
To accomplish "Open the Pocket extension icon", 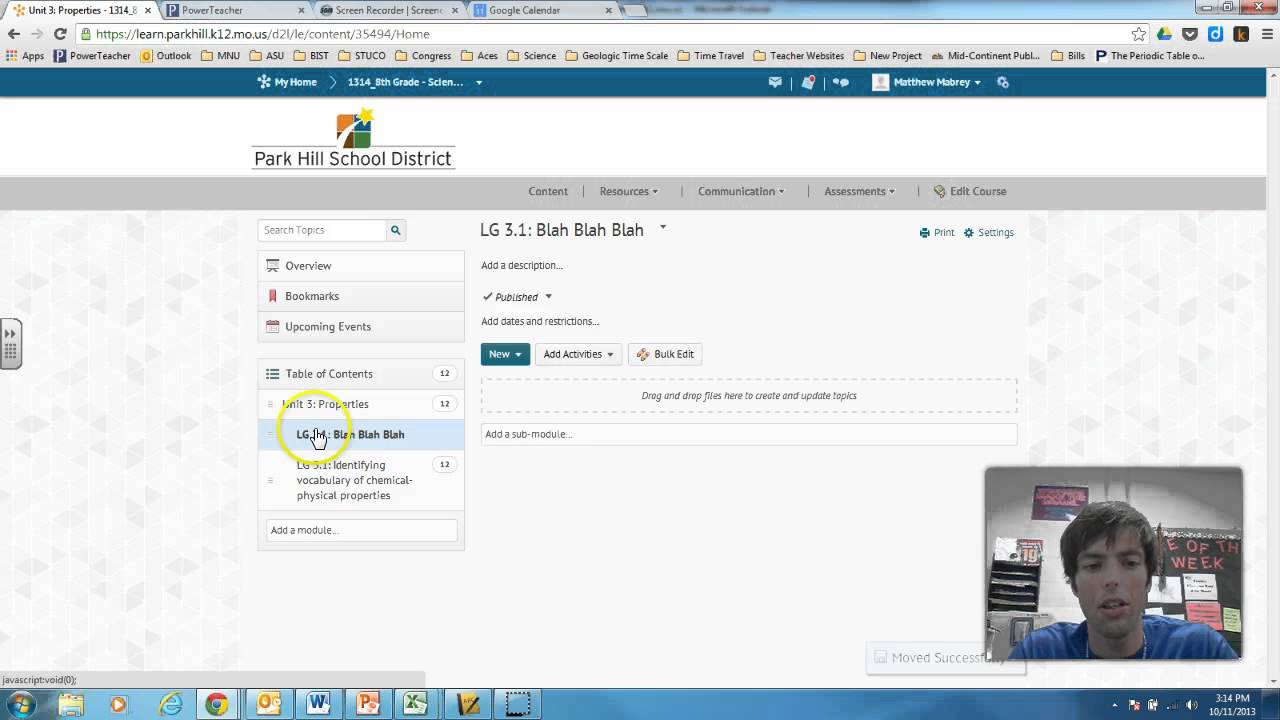I will tap(1190, 34).
